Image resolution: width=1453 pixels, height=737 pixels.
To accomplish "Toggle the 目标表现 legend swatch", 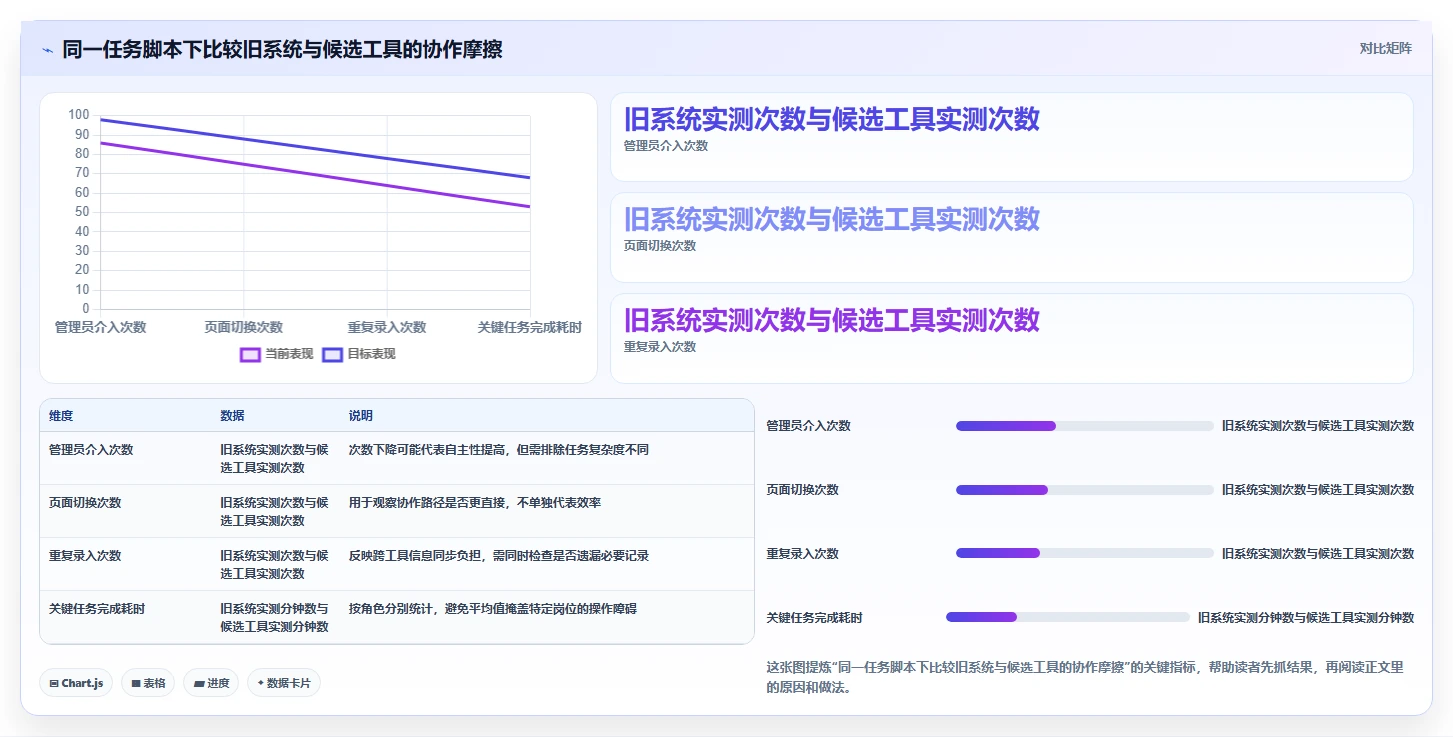I will (333, 354).
